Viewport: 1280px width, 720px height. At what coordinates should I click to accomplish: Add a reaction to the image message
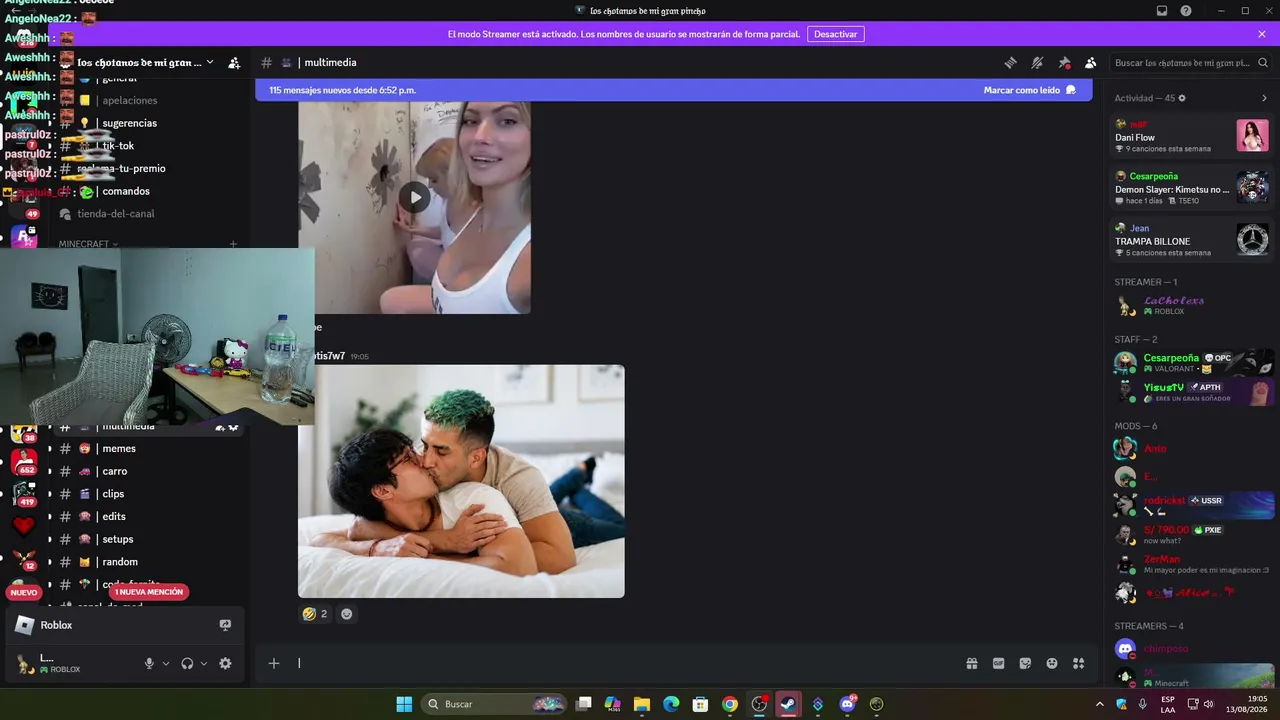click(x=347, y=614)
